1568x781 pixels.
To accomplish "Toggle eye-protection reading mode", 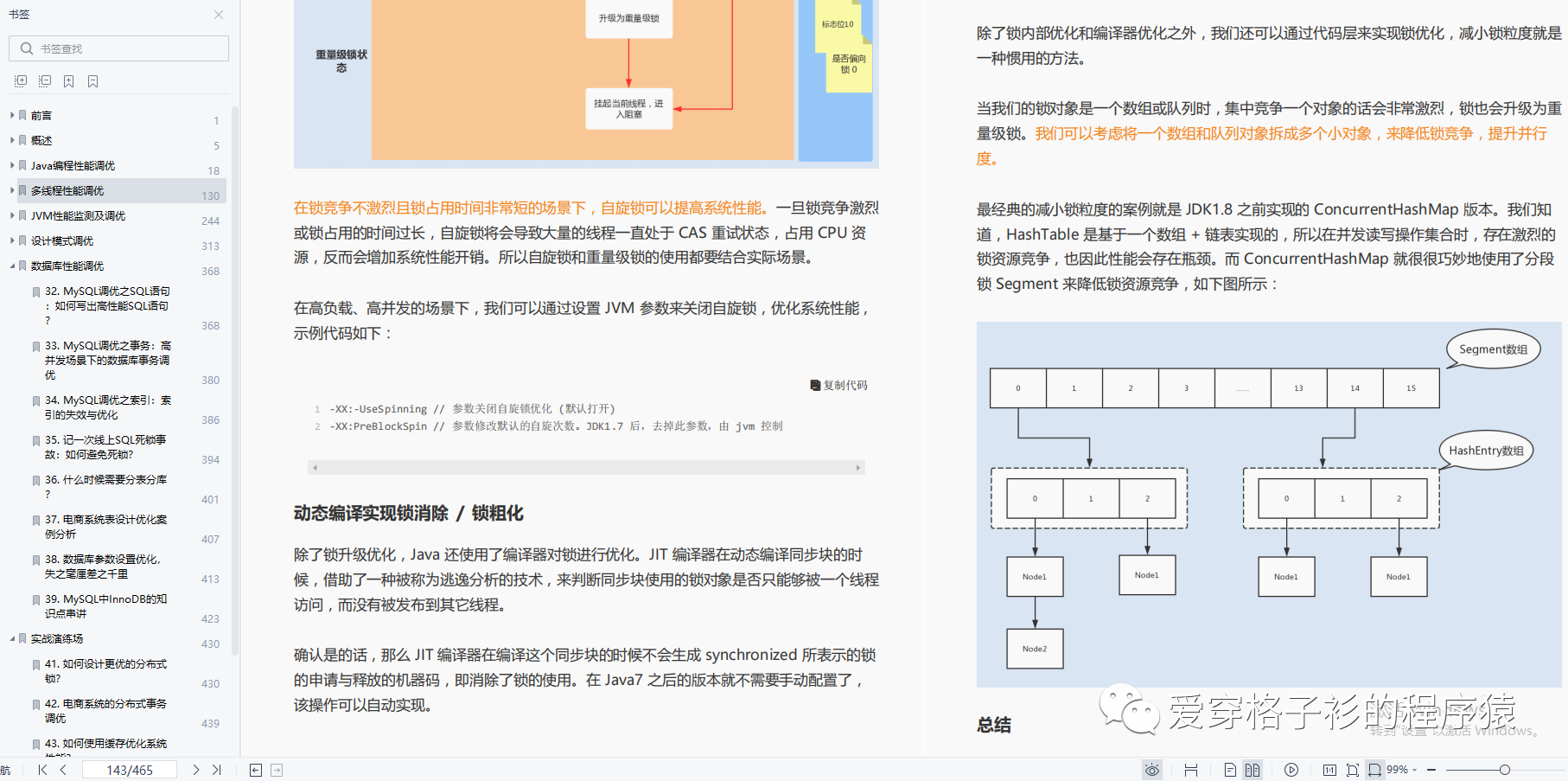I will pyautogui.click(x=1152, y=769).
